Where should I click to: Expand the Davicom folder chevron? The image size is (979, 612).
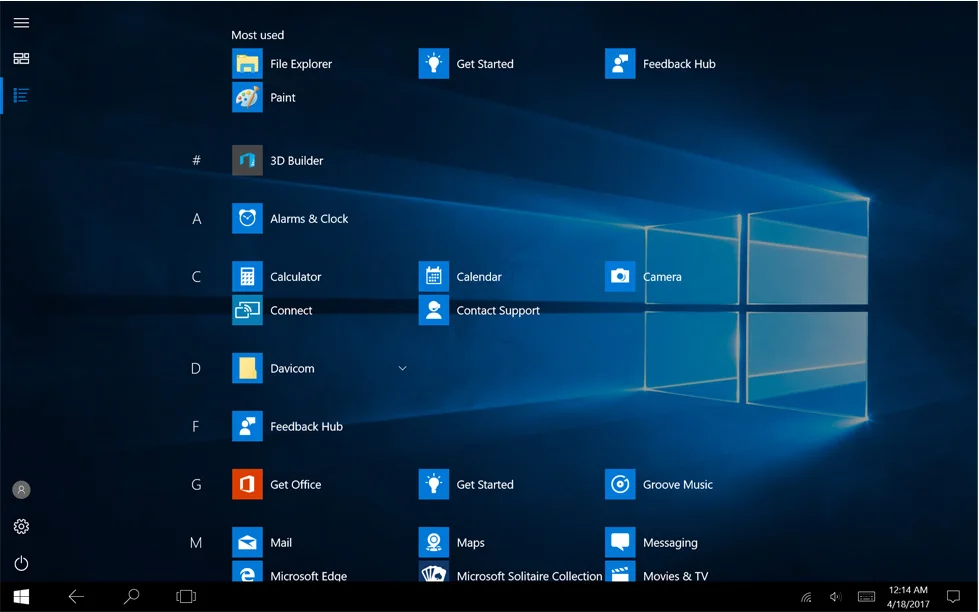pyautogui.click(x=403, y=368)
